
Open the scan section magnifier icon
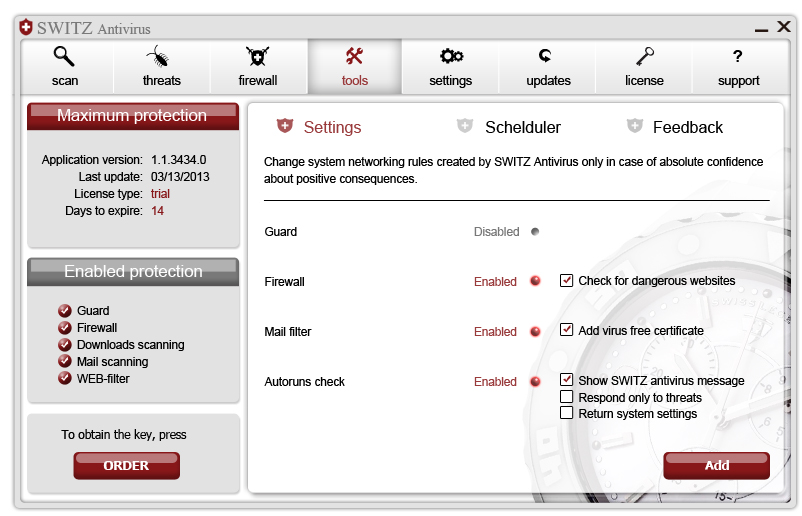tap(64, 56)
